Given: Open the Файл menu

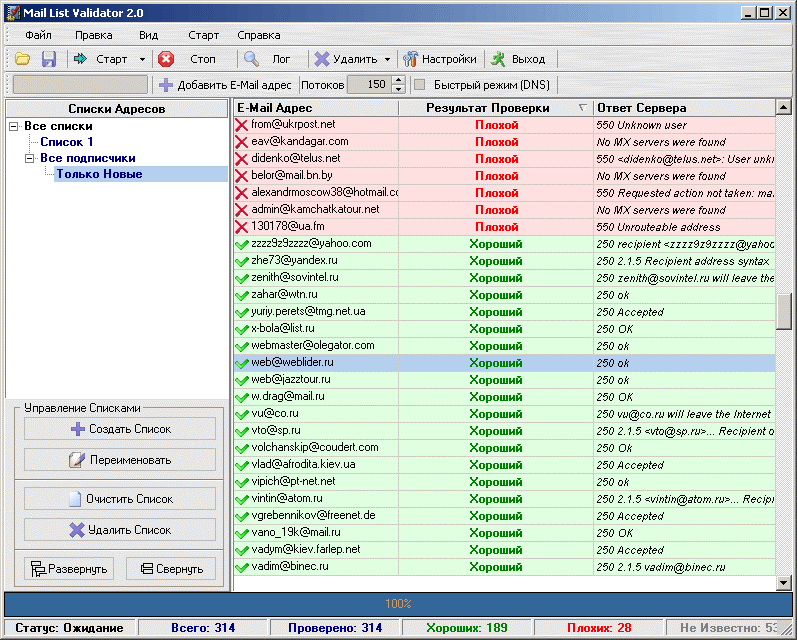Looking at the screenshot, I should point(40,35).
